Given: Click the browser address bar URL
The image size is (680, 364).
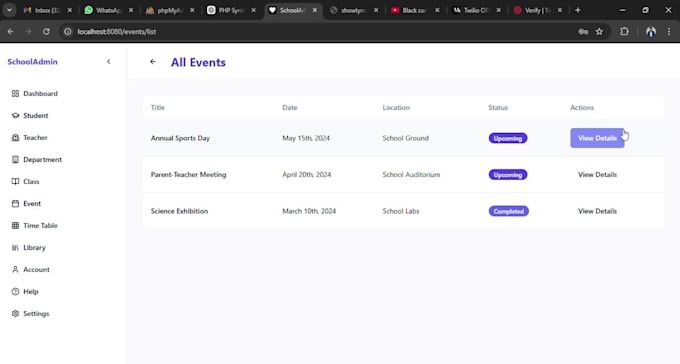Looking at the screenshot, I should (x=117, y=32).
